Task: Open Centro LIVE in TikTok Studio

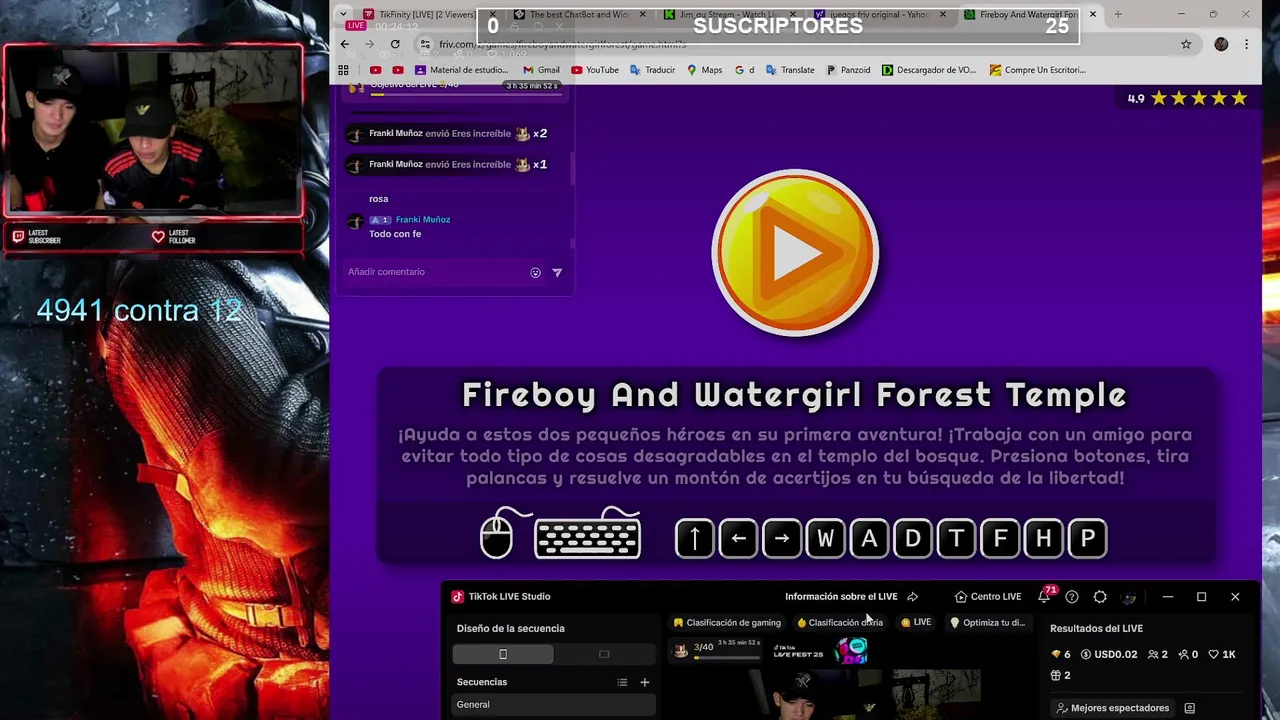Action: (988, 597)
